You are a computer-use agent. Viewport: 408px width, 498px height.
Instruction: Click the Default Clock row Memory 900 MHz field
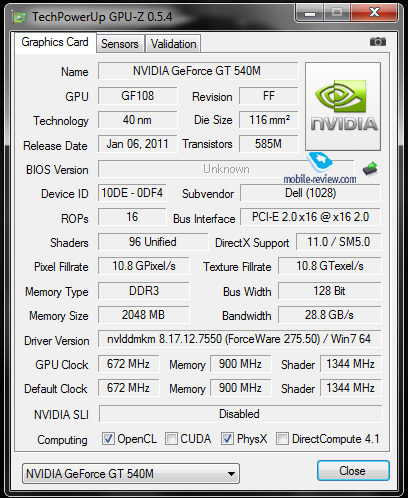tap(241, 388)
